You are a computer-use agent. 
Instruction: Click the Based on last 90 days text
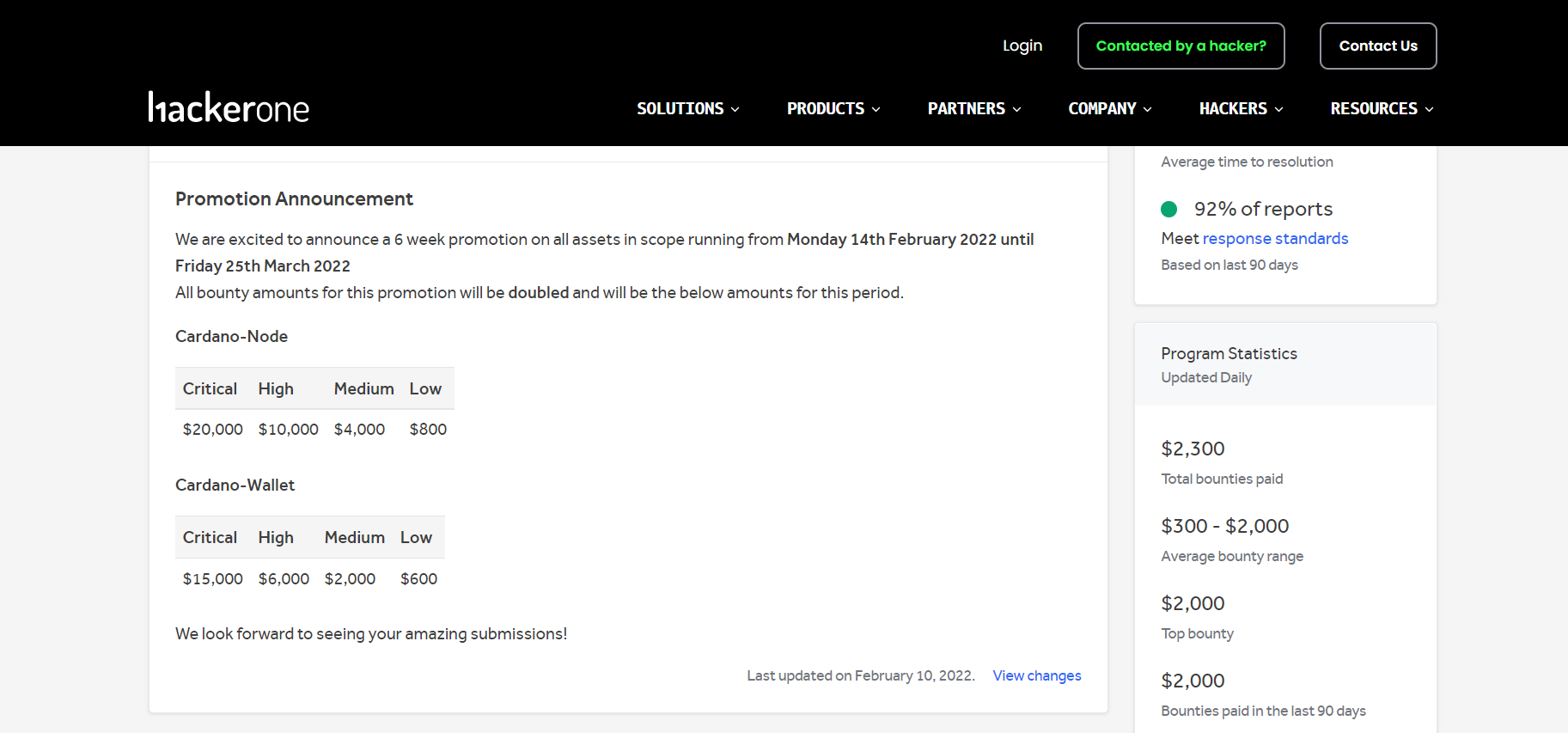[x=1229, y=265]
